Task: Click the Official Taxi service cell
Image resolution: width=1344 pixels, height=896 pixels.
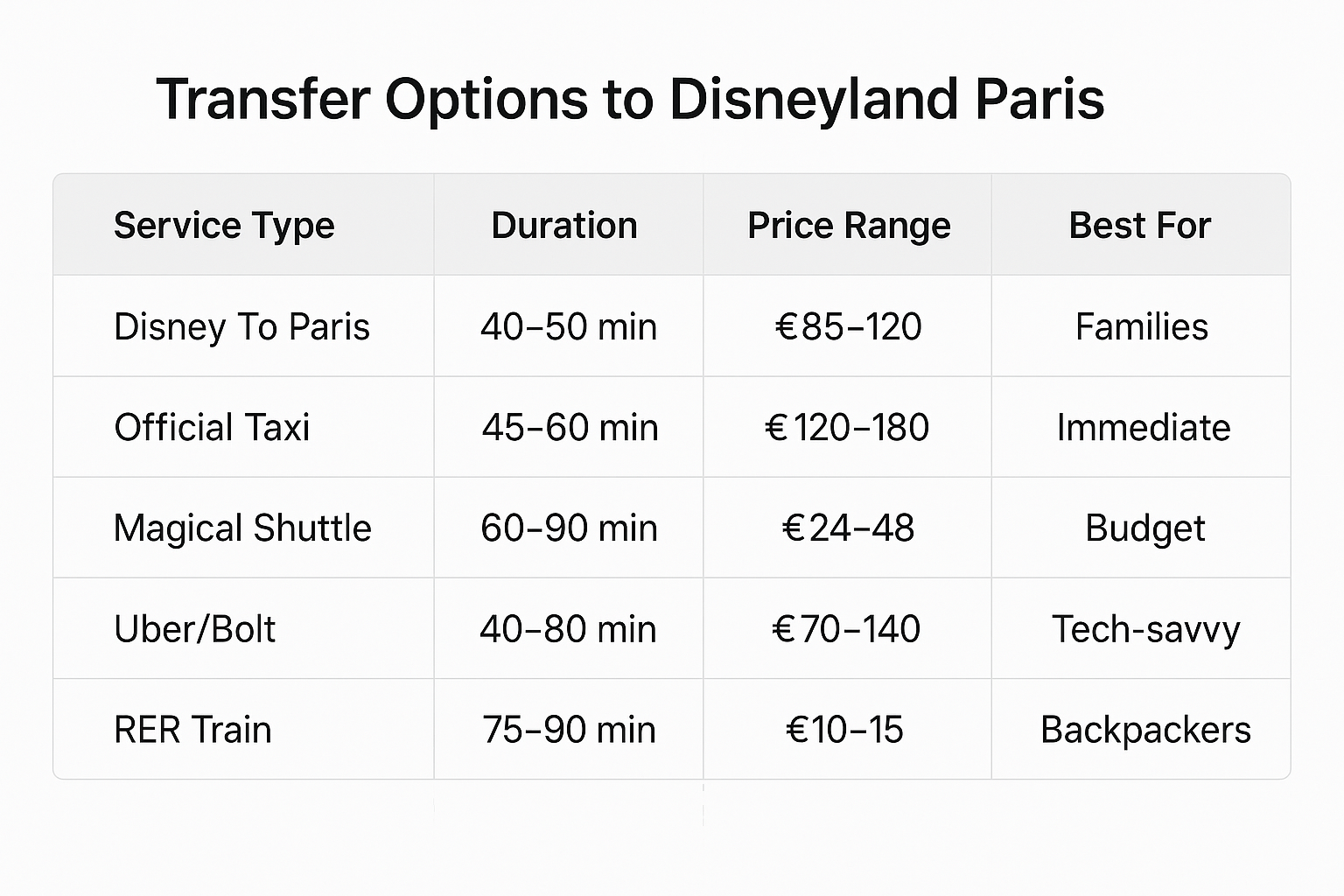Action: click(212, 428)
